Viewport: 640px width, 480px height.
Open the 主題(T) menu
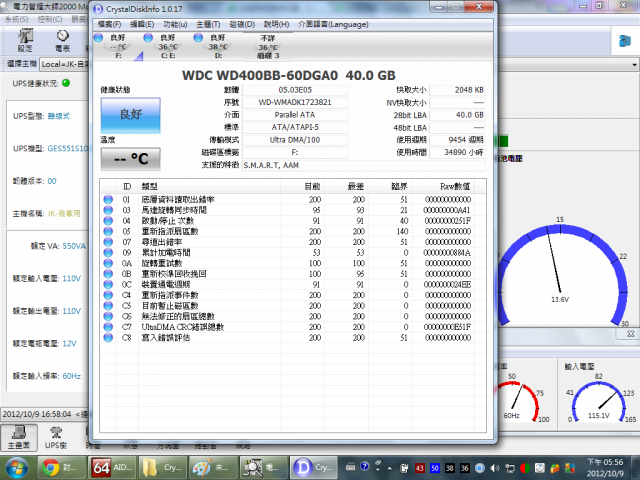pyautogui.click(x=208, y=24)
